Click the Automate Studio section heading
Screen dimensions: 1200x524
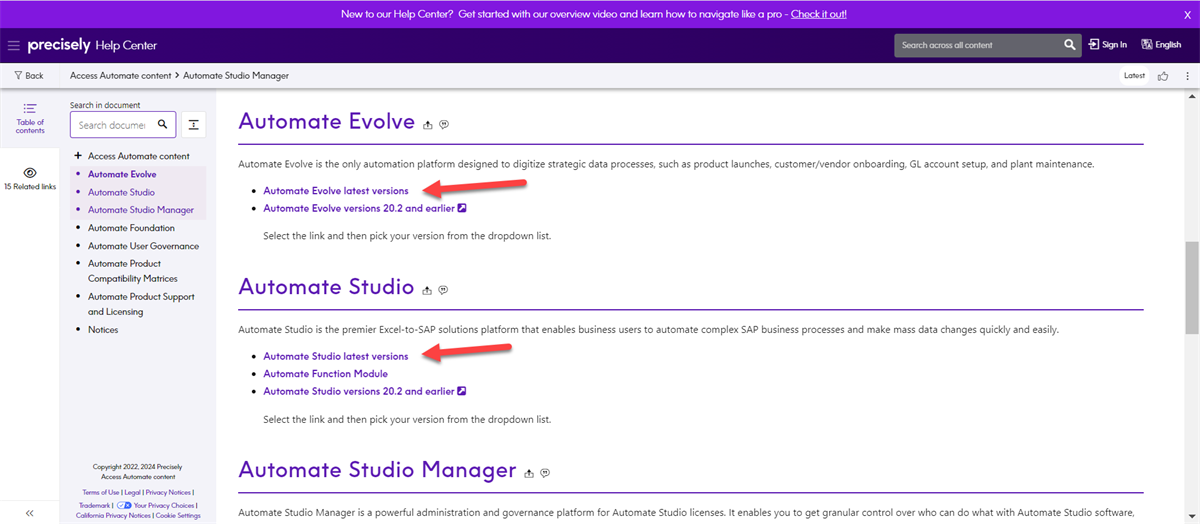pyautogui.click(x=326, y=287)
